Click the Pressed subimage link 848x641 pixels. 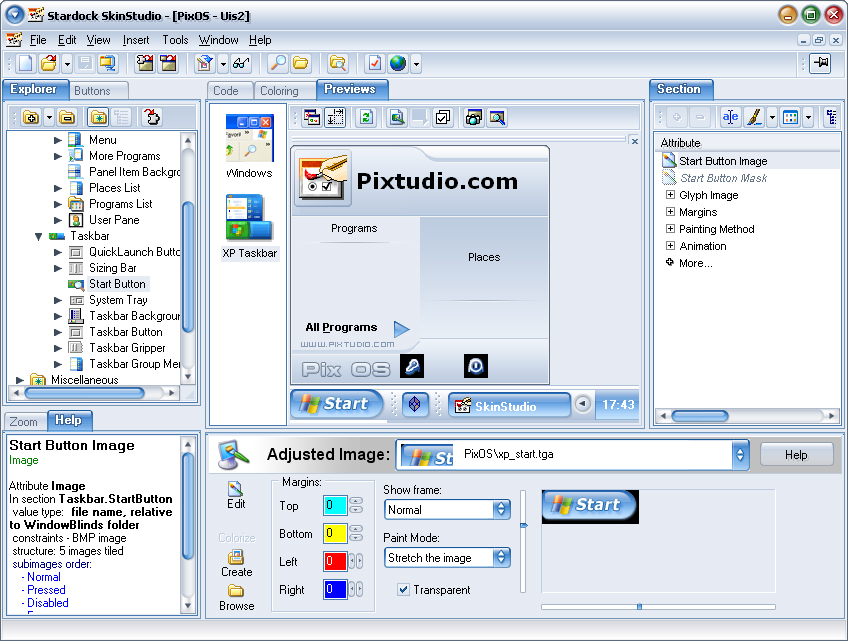point(46,590)
